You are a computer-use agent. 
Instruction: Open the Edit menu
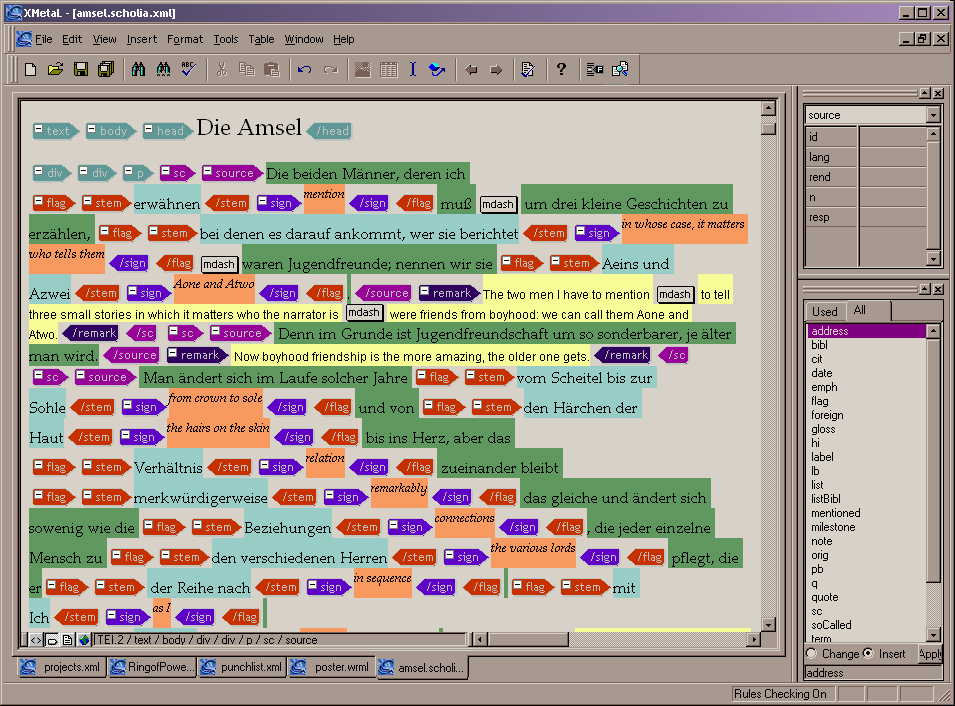72,39
